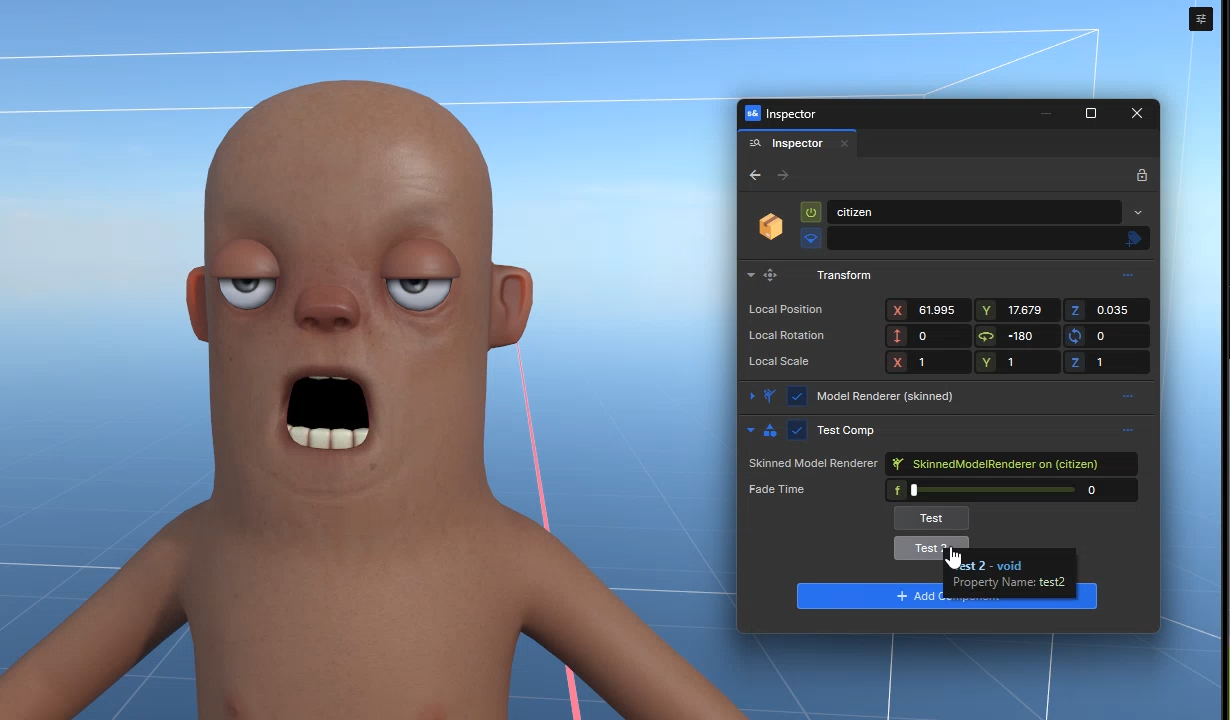Open the dropdown arrow beside citizen name
Screen dimensions: 1230x720
click(x=1137, y=212)
